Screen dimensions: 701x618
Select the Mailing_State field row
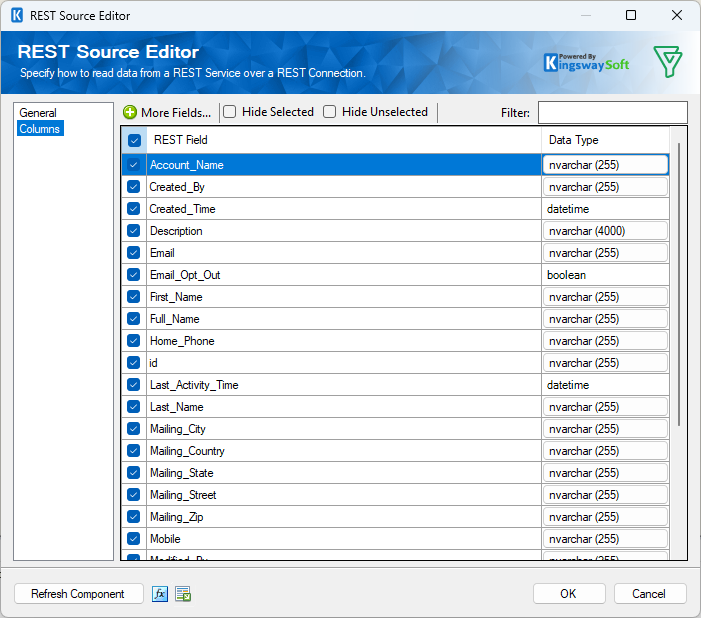point(343,473)
